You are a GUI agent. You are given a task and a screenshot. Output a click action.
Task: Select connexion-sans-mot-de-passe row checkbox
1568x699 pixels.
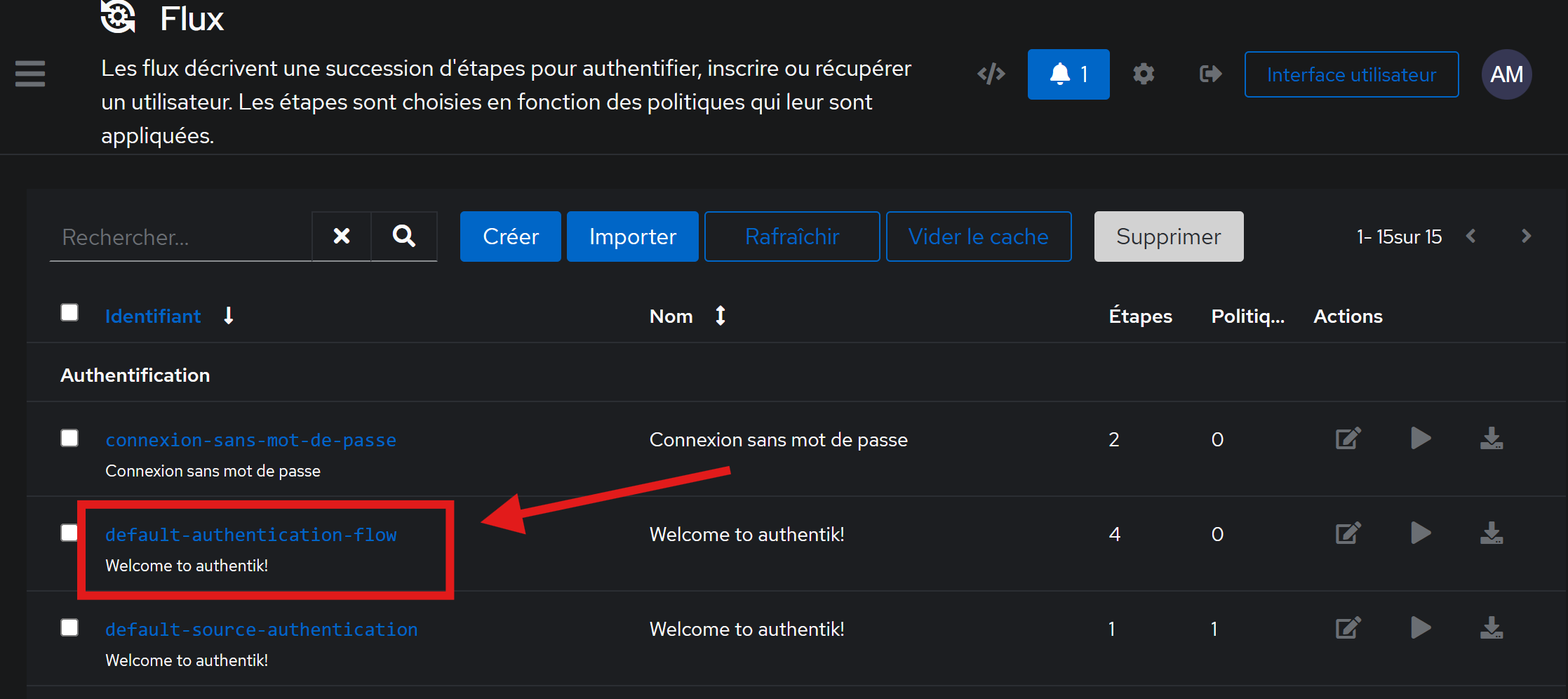[69, 438]
